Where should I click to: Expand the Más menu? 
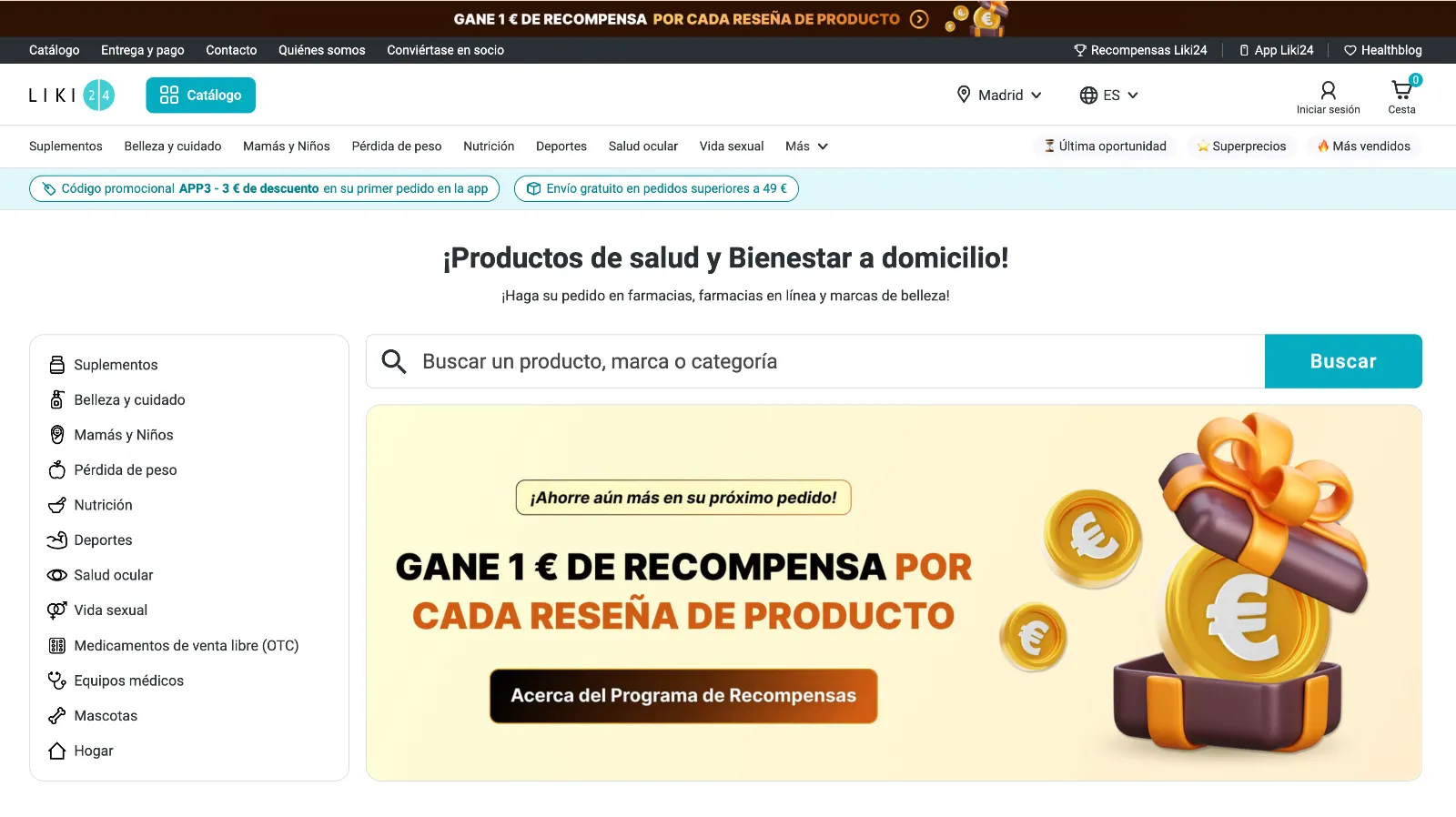(806, 146)
